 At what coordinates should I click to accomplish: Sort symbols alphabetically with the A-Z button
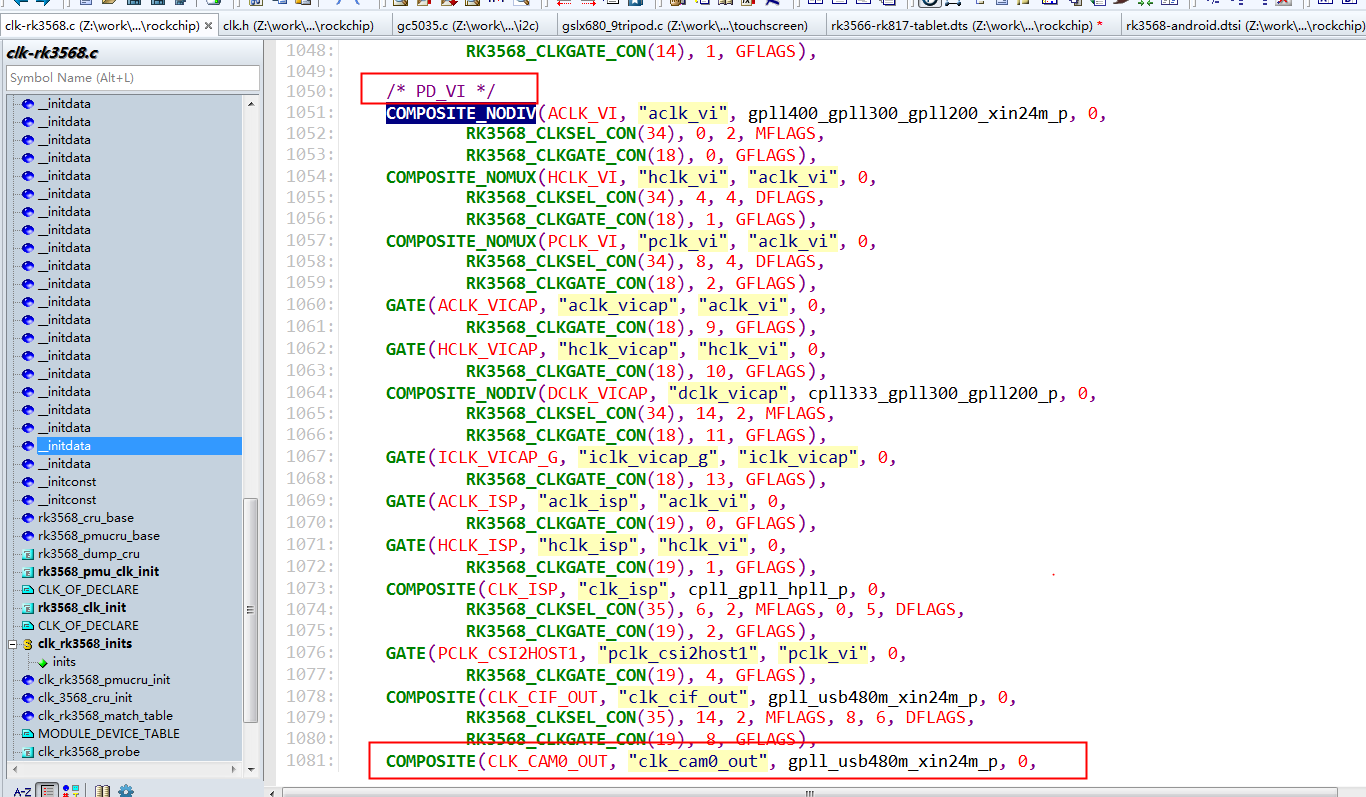coord(22,791)
